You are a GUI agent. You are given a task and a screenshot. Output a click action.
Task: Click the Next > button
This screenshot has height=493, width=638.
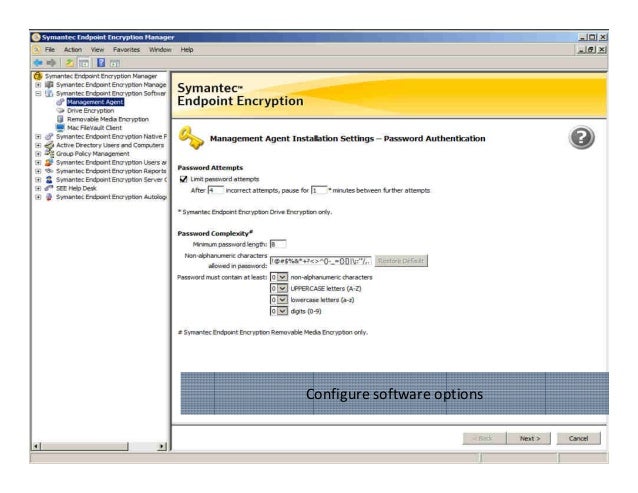[530, 438]
